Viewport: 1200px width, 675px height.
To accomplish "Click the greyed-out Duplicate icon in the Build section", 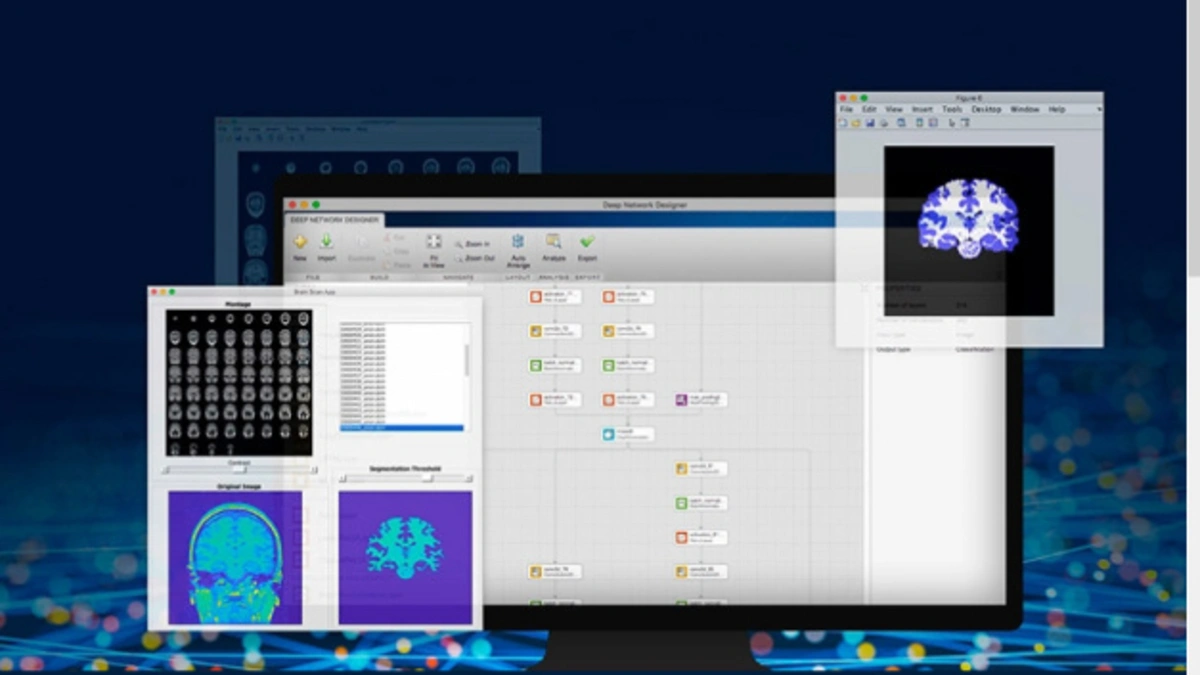I will click(x=362, y=243).
